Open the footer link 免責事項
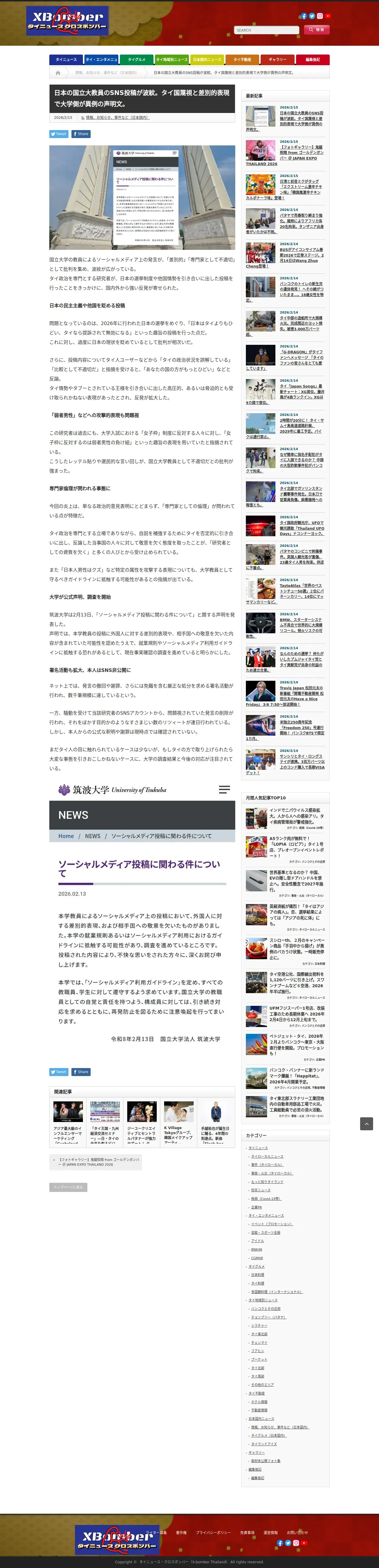The height and width of the screenshot is (1568, 379). [247, 1533]
